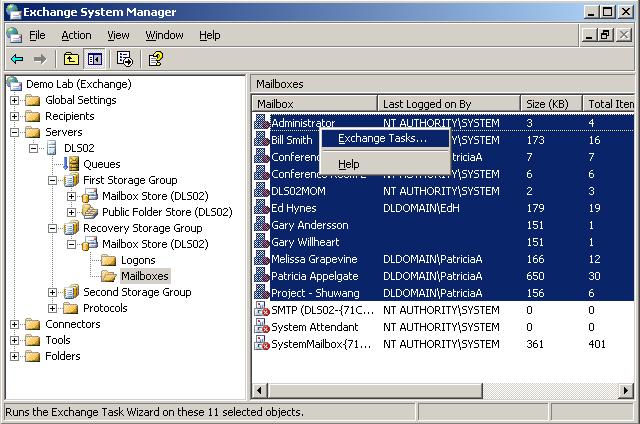Open the toolbar Help question-mark icon
The height and width of the screenshot is (424, 640).
(x=156, y=59)
